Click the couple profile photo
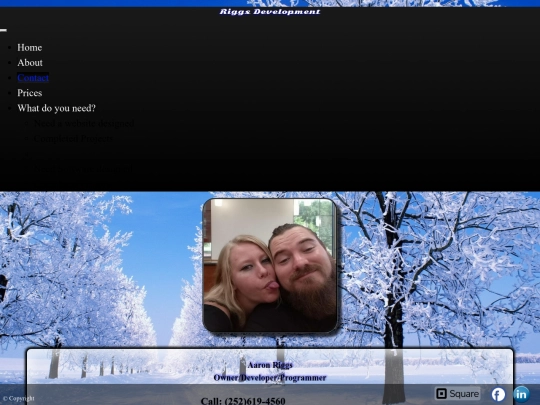Image resolution: width=540 pixels, height=405 pixels. (x=270, y=265)
